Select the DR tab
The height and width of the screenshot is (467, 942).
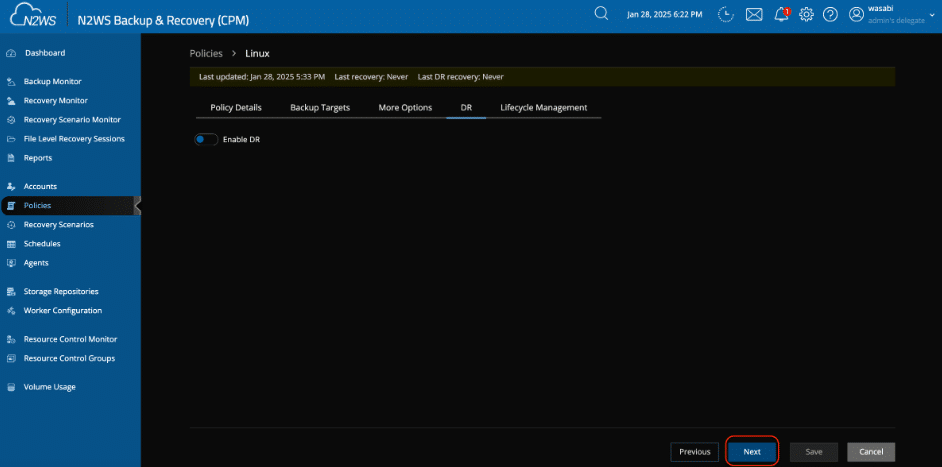point(466,108)
